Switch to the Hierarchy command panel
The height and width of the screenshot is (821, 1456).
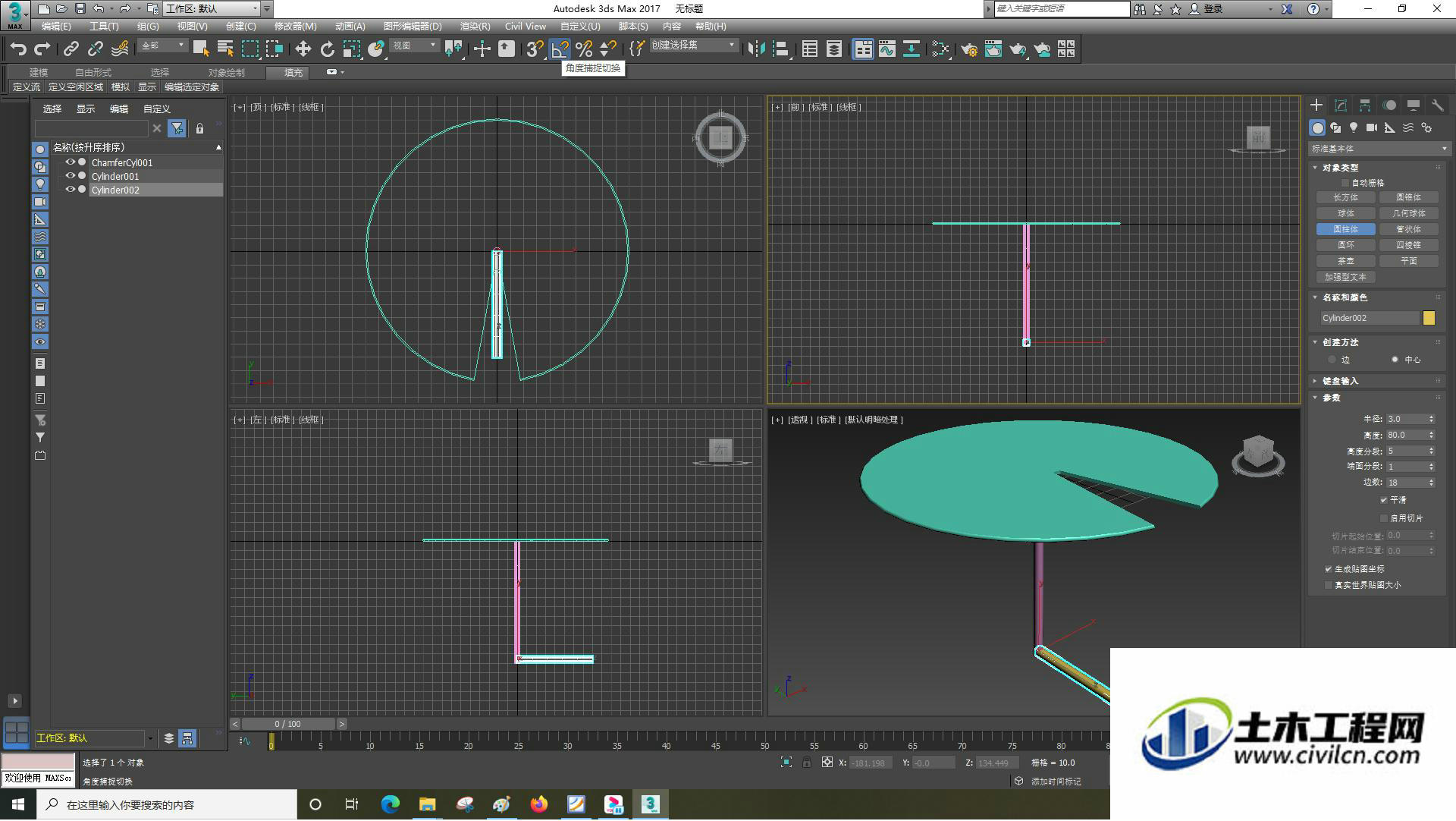1365,105
